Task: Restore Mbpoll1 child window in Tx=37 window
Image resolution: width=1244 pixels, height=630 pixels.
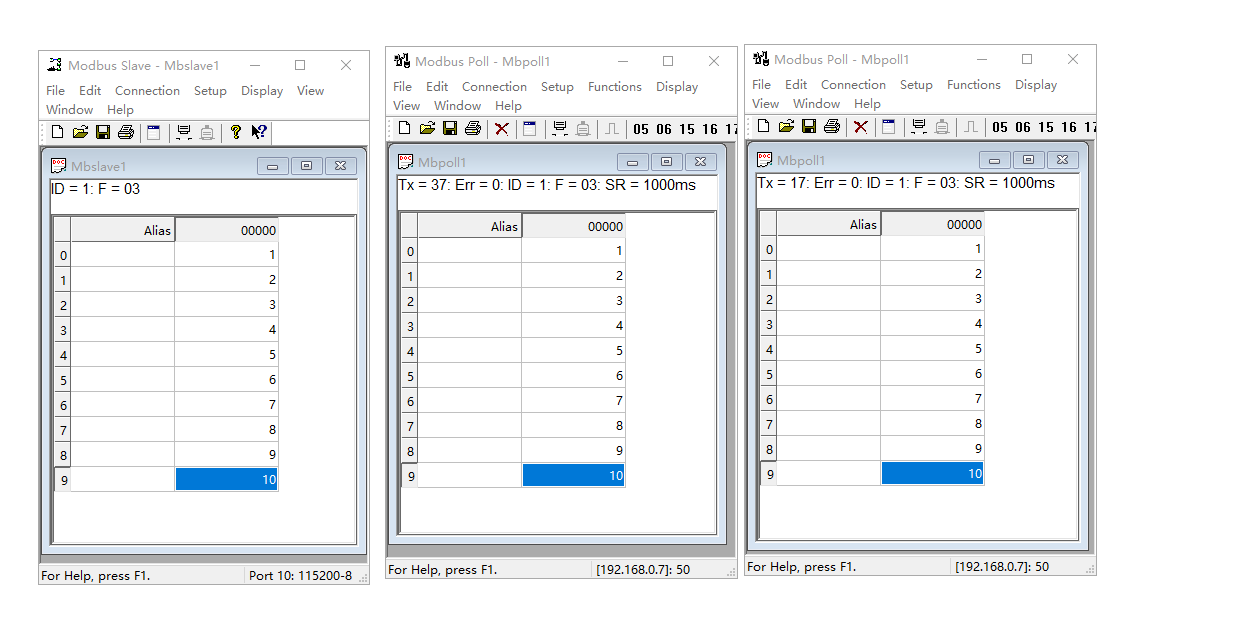Action: (x=667, y=162)
